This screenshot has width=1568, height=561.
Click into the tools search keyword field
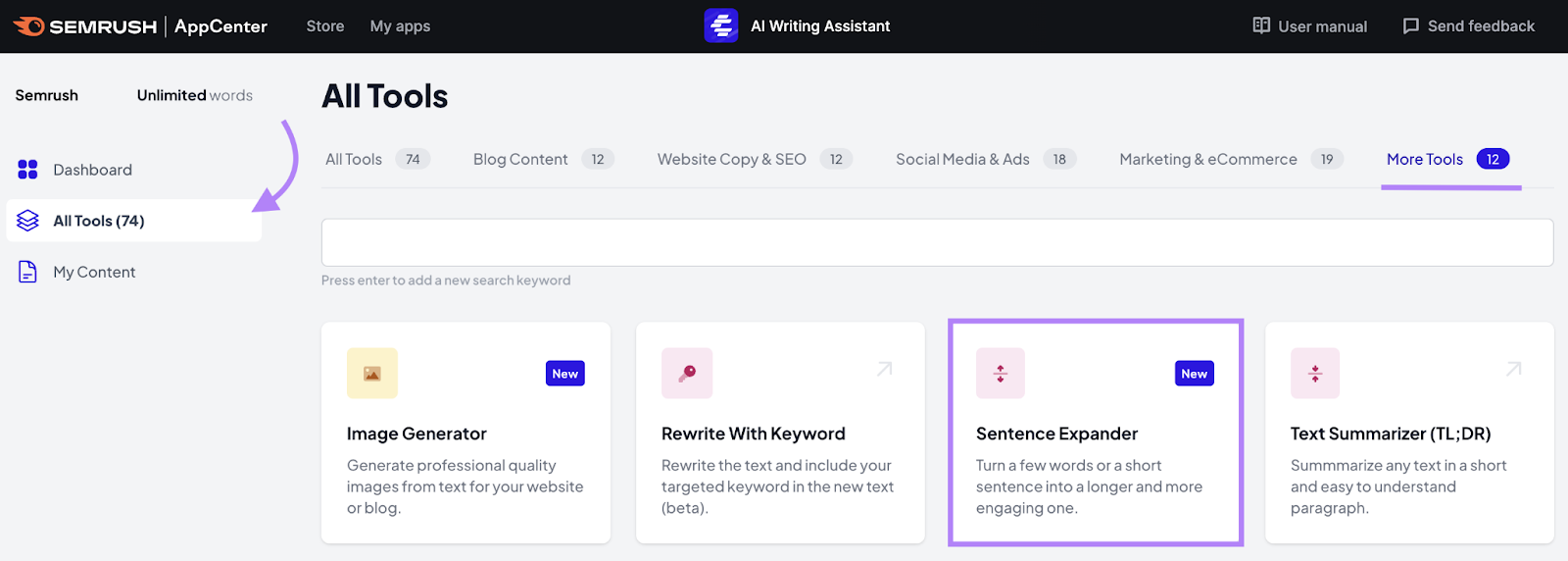[x=937, y=242]
